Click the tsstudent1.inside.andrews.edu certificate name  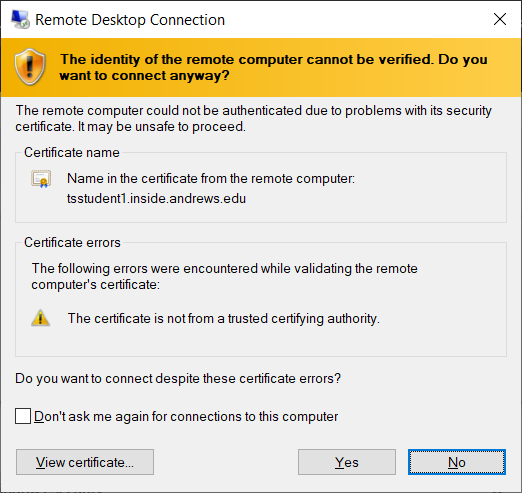tap(156, 199)
